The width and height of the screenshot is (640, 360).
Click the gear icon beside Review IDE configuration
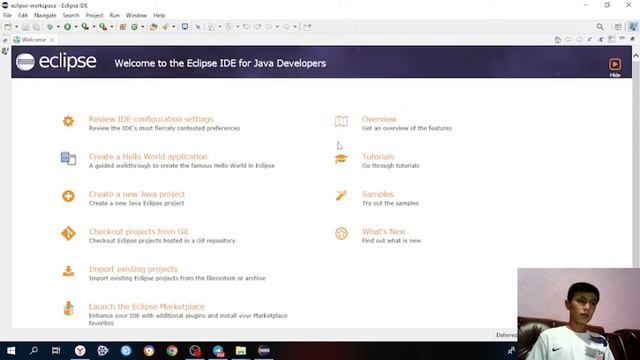(68, 121)
